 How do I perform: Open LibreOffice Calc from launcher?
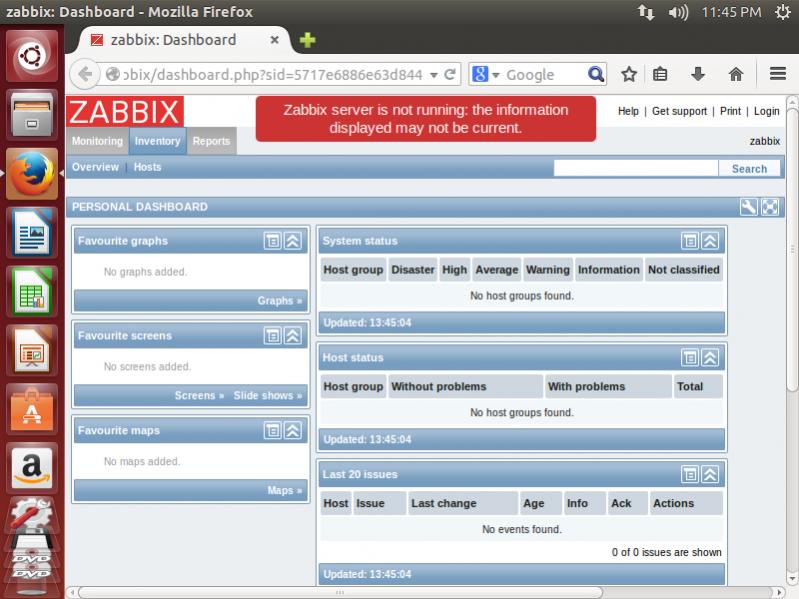click(32, 291)
